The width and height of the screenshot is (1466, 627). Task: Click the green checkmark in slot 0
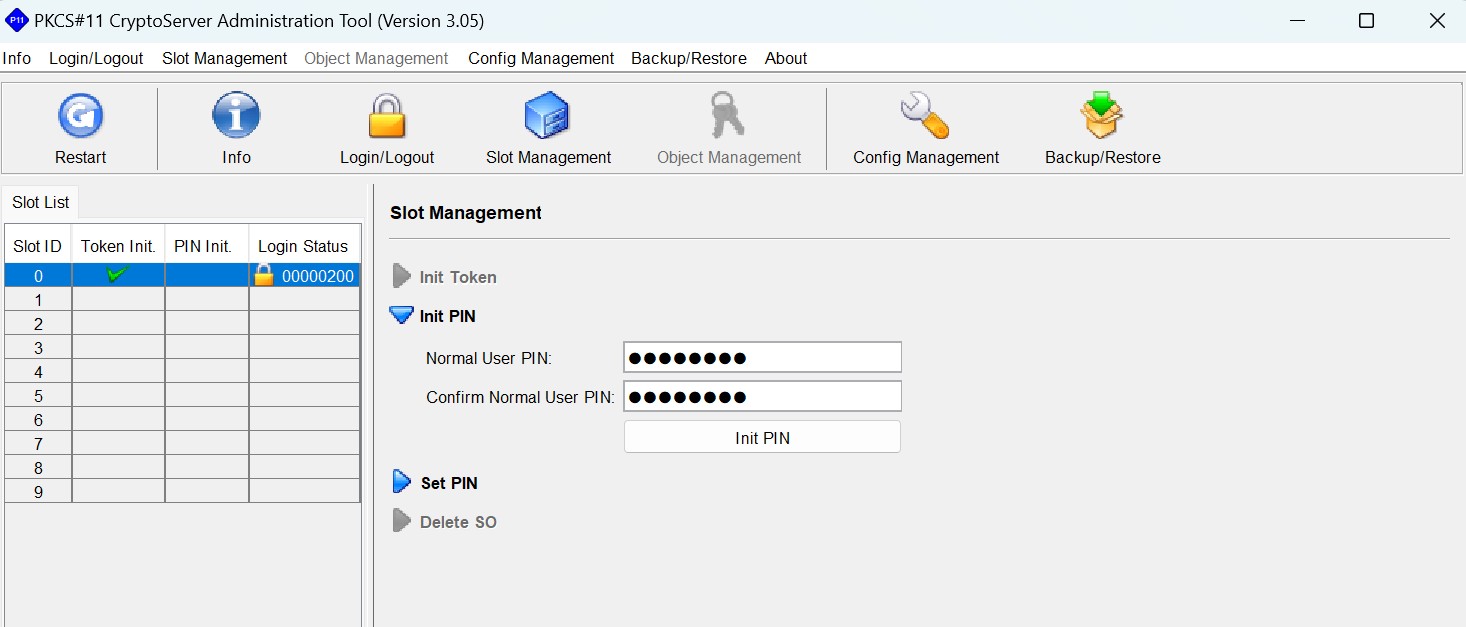pyautogui.click(x=118, y=275)
